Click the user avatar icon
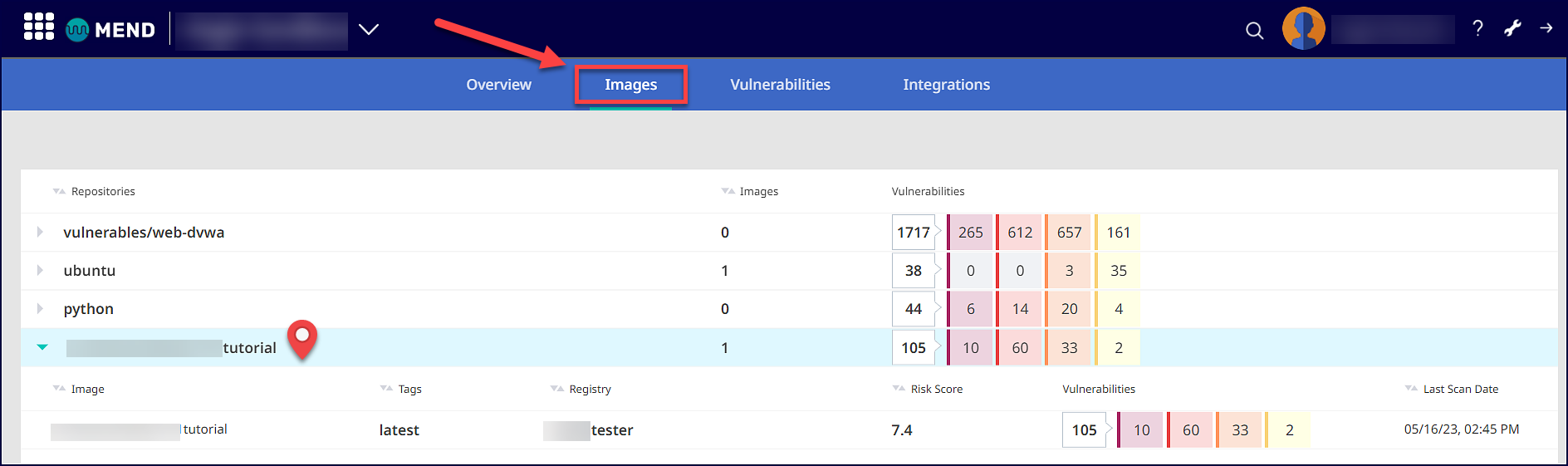The height and width of the screenshot is (466, 1568). pyautogui.click(x=1303, y=29)
